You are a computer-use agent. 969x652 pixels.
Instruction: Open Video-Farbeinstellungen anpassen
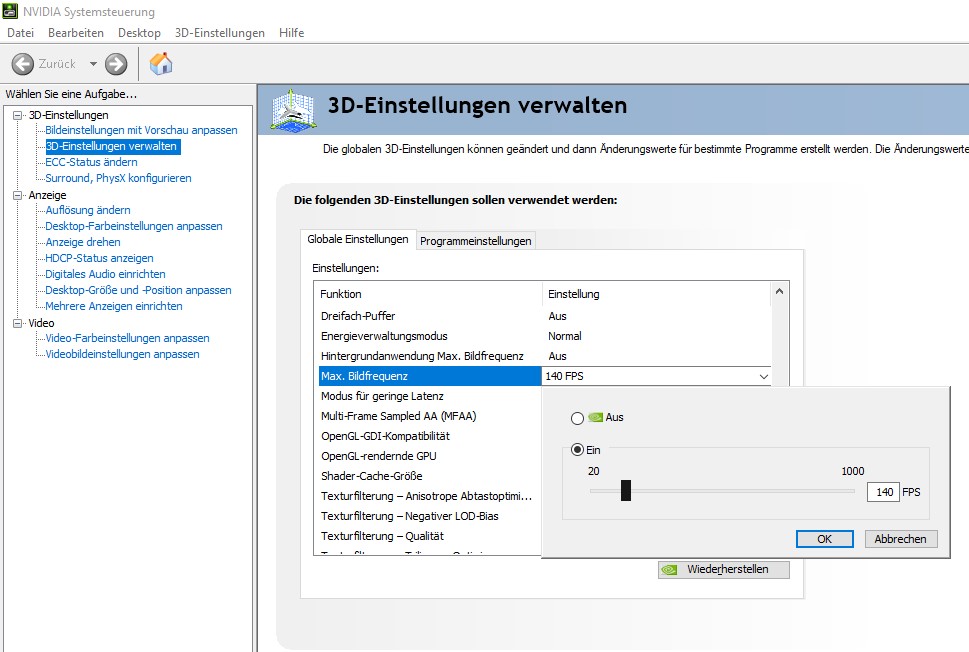(x=127, y=339)
